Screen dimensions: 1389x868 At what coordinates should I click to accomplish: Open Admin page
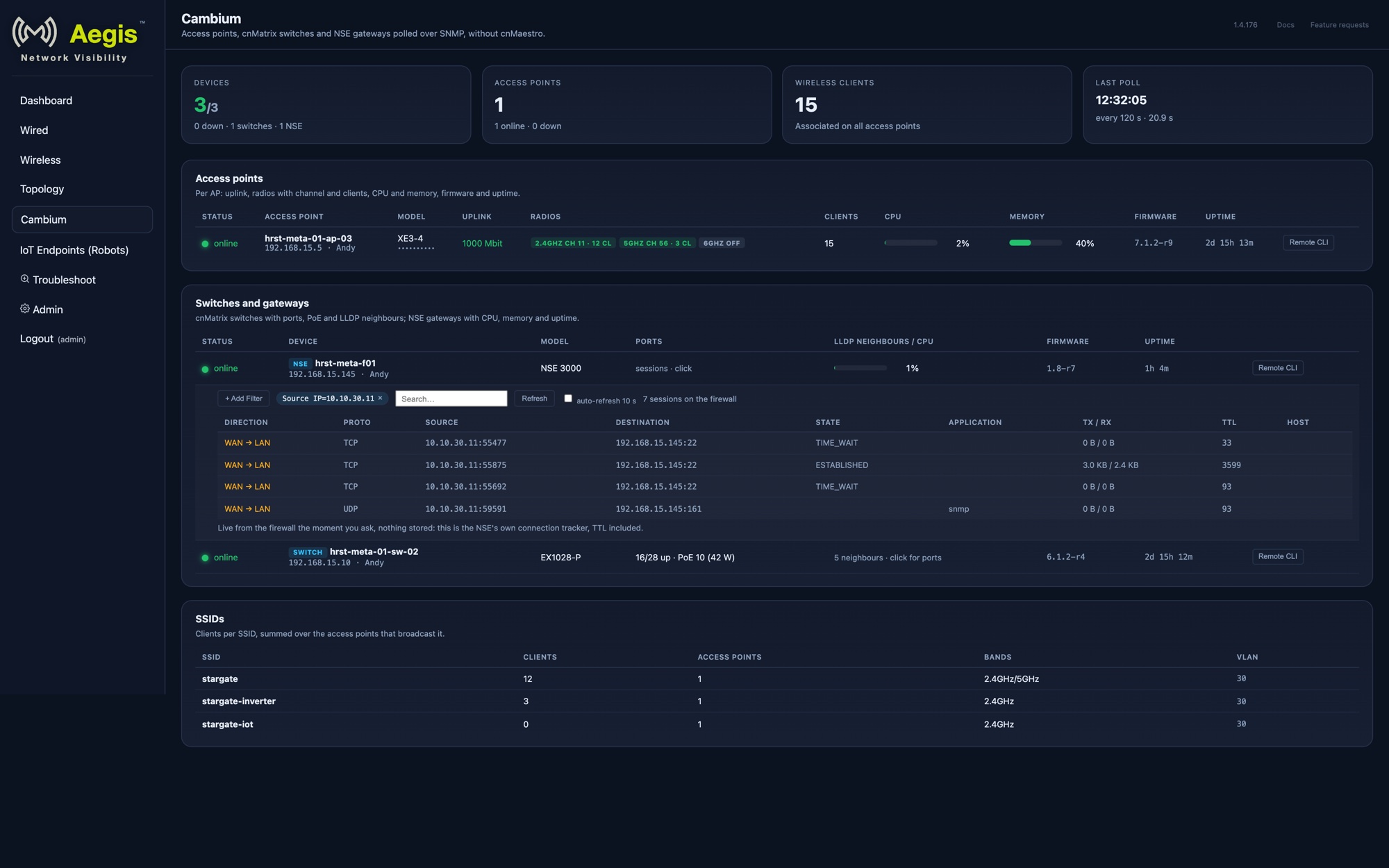[x=47, y=310]
